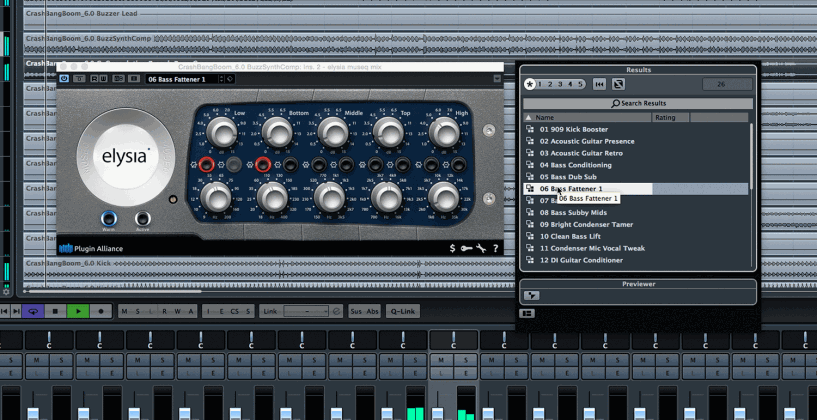
Task: Toggle the Active button on elysia plugin
Action: pos(143,219)
